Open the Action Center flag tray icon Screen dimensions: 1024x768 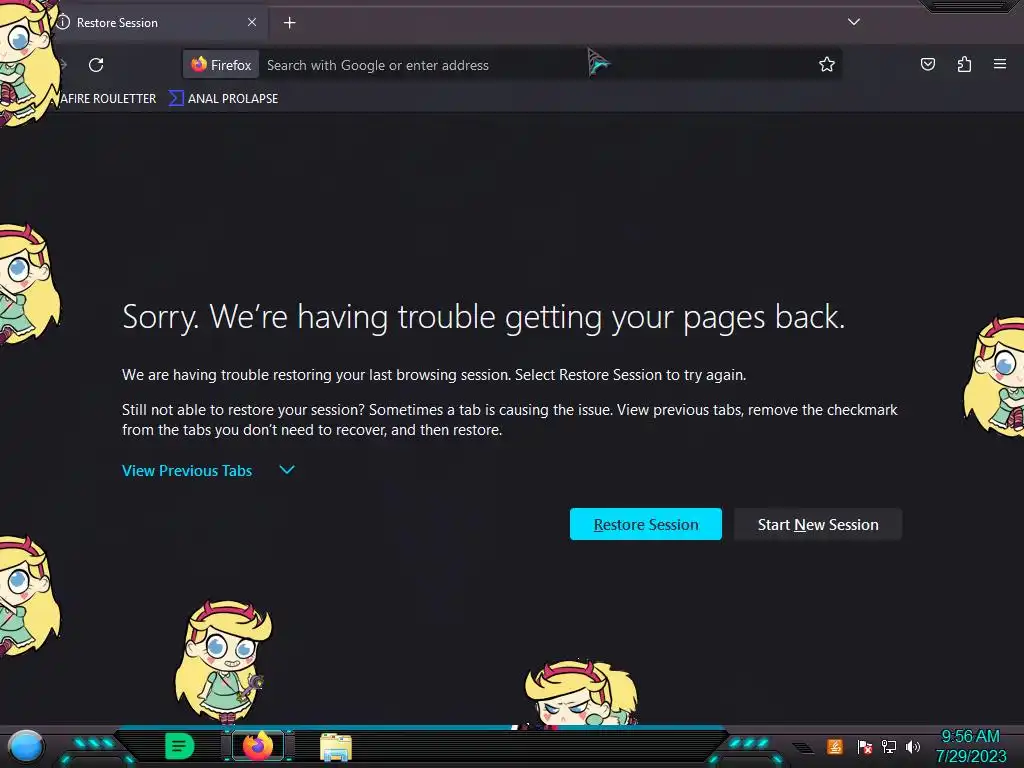865,746
